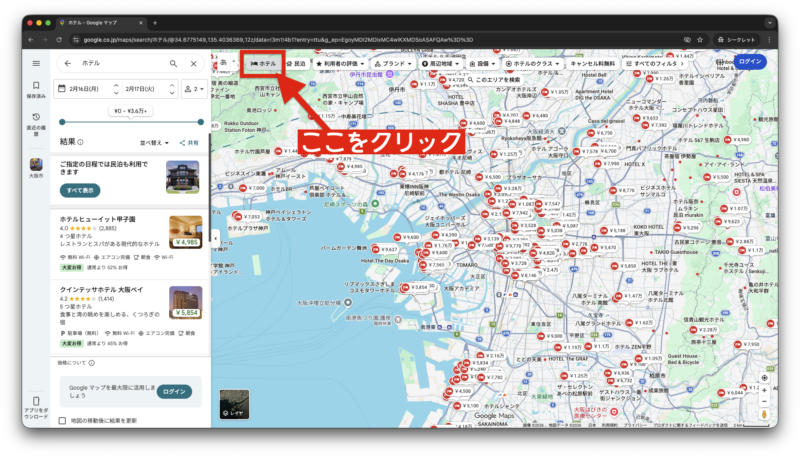Toggle the 民泊 filter chip
This screenshot has width=800, height=457.
coord(295,63)
